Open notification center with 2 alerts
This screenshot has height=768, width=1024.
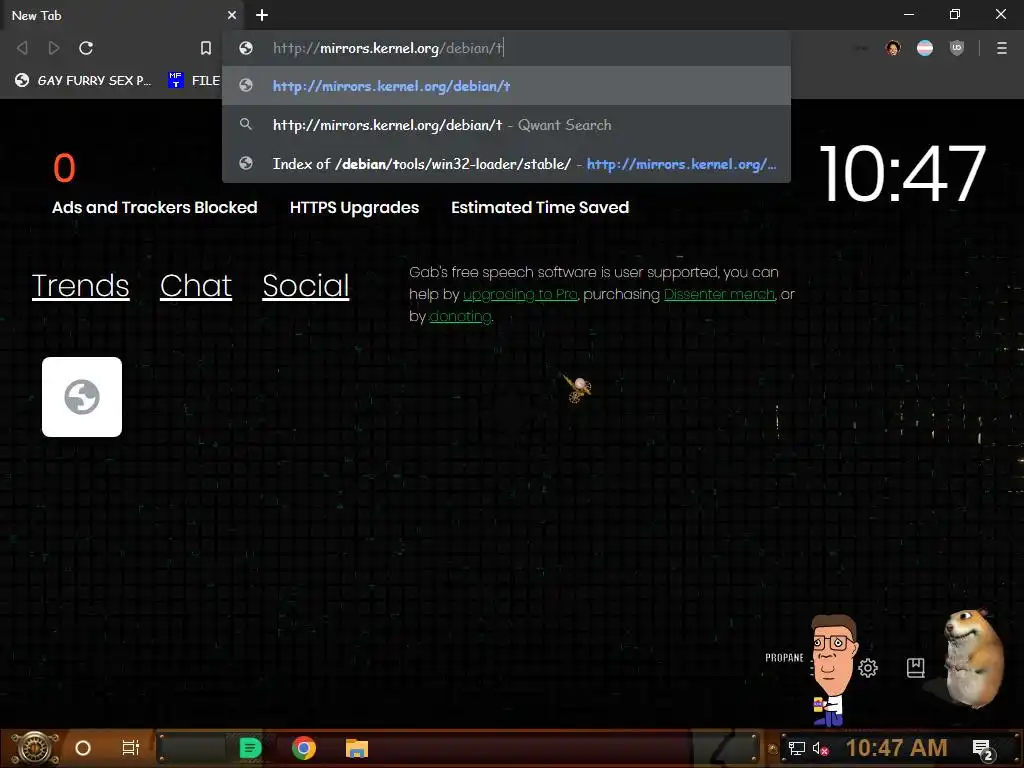coord(983,750)
